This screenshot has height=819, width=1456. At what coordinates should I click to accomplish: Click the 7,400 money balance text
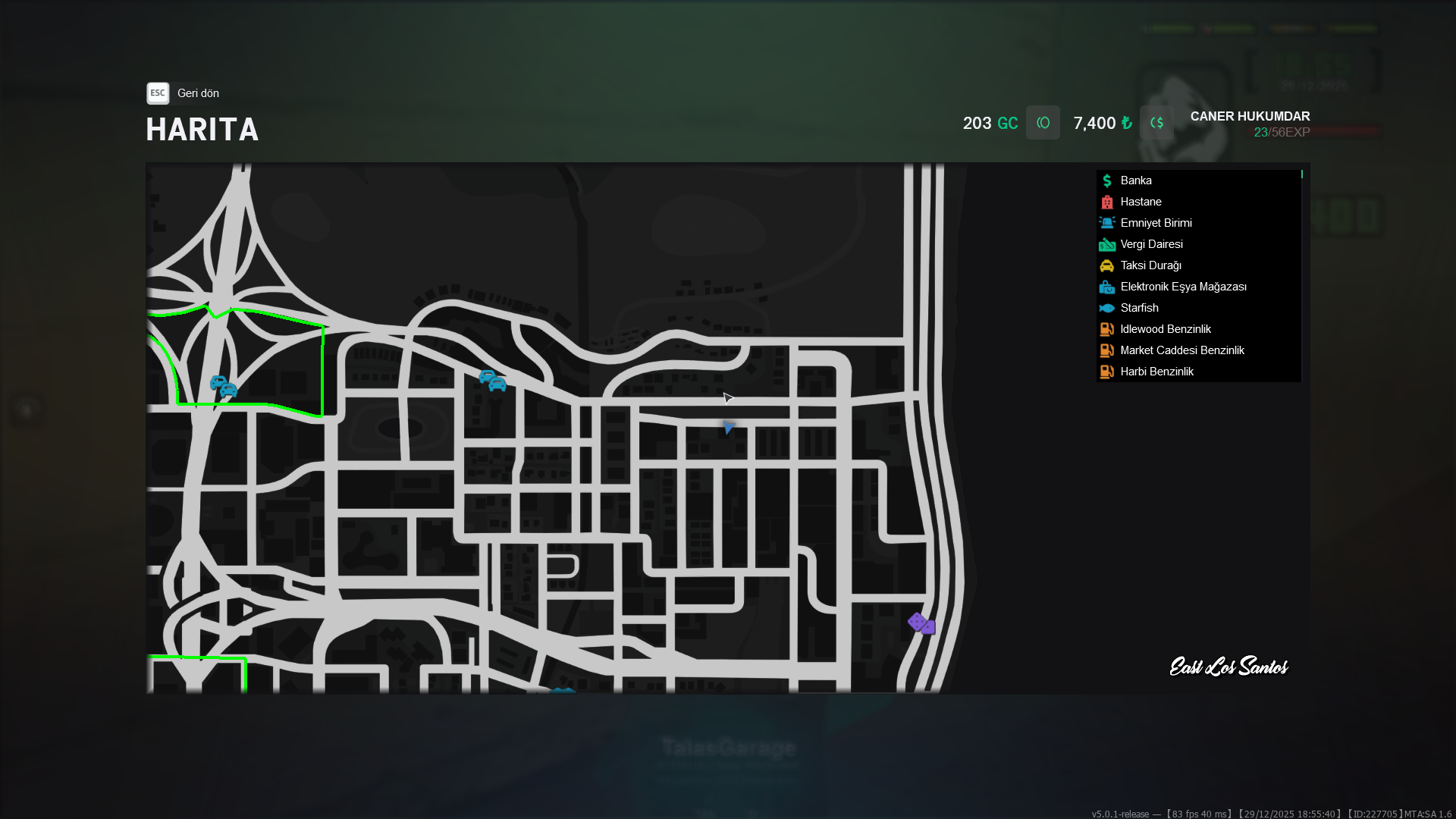(1103, 123)
